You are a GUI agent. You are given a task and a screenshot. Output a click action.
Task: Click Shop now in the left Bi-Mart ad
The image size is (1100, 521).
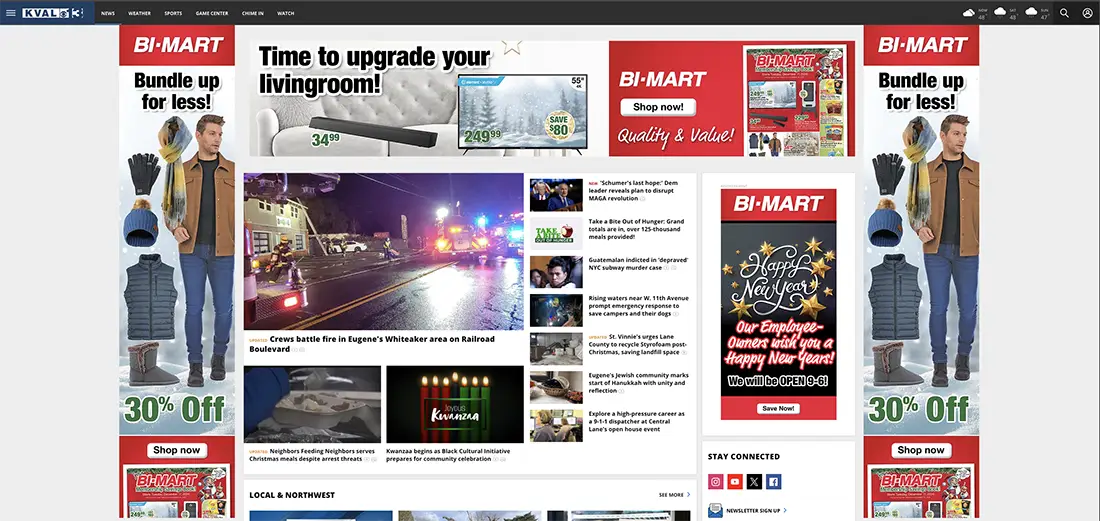(177, 450)
